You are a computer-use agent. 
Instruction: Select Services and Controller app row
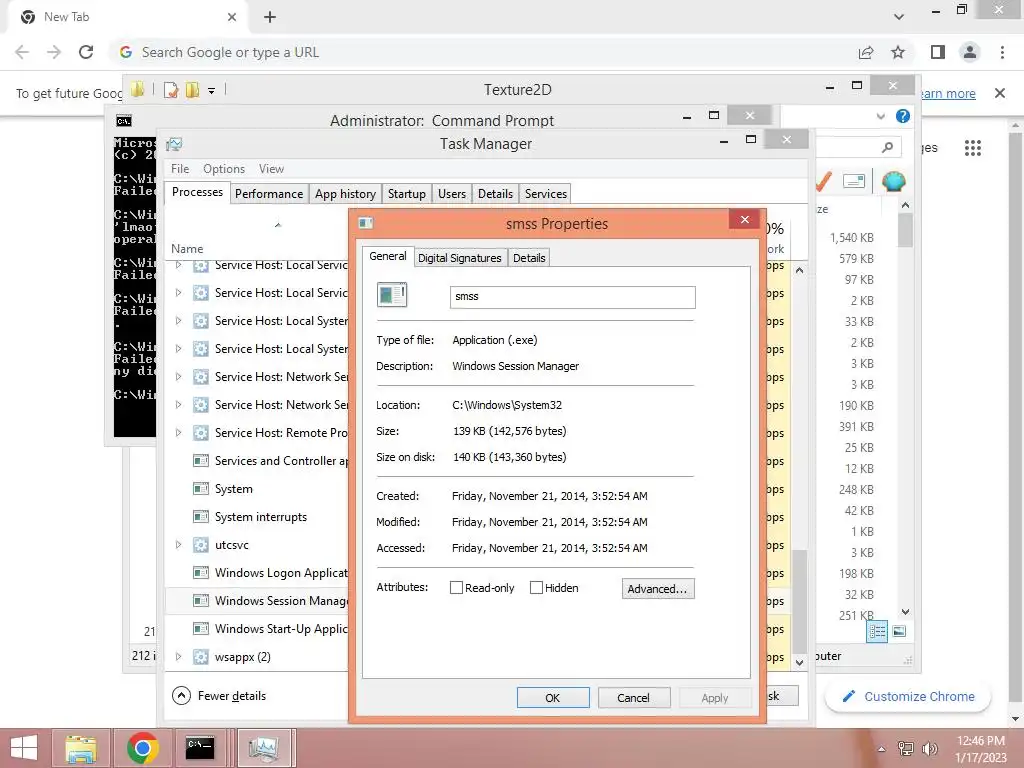pyautogui.click(x=257, y=461)
